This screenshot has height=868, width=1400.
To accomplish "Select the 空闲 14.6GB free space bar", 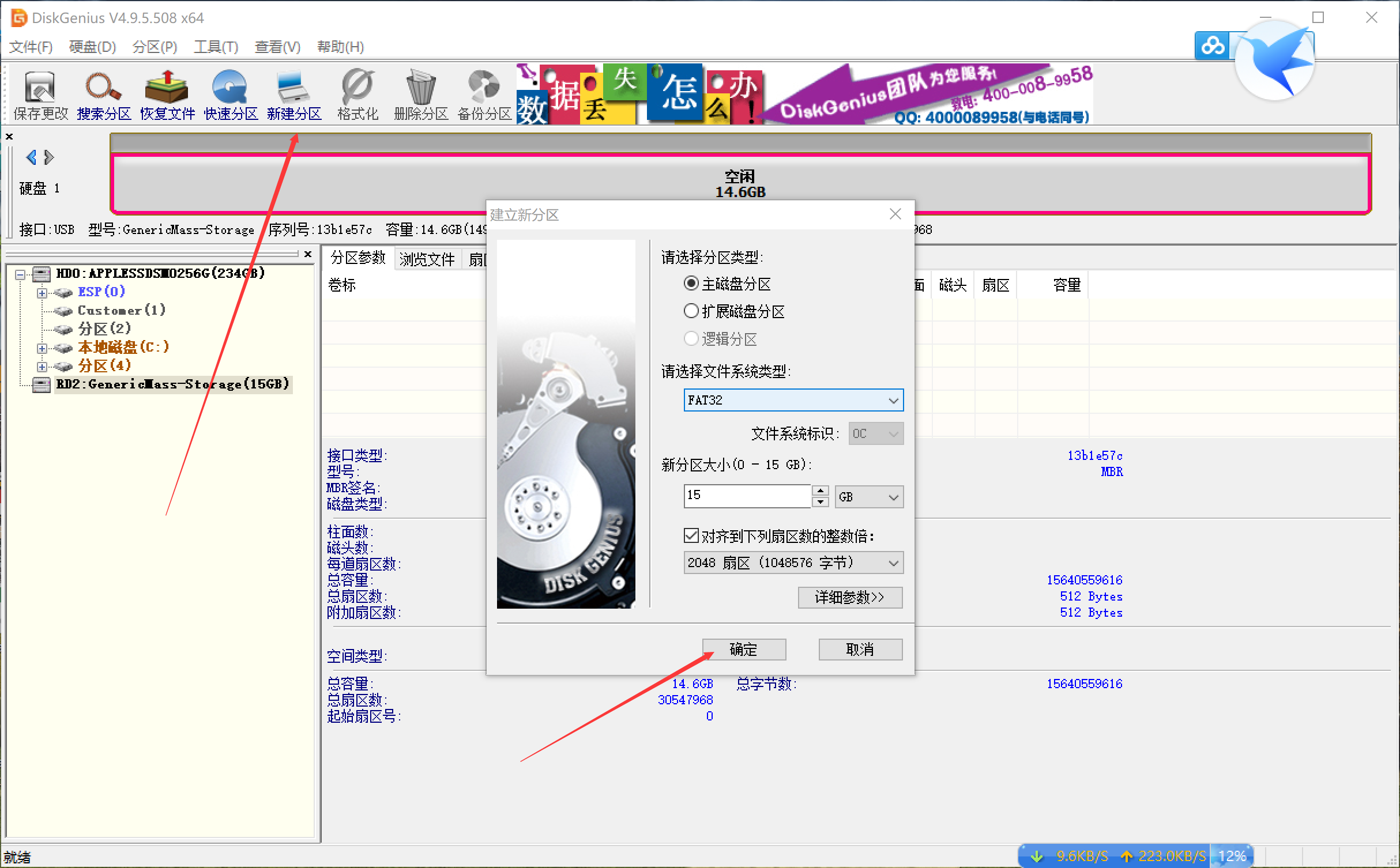I will pyautogui.click(x=740, y=183).
